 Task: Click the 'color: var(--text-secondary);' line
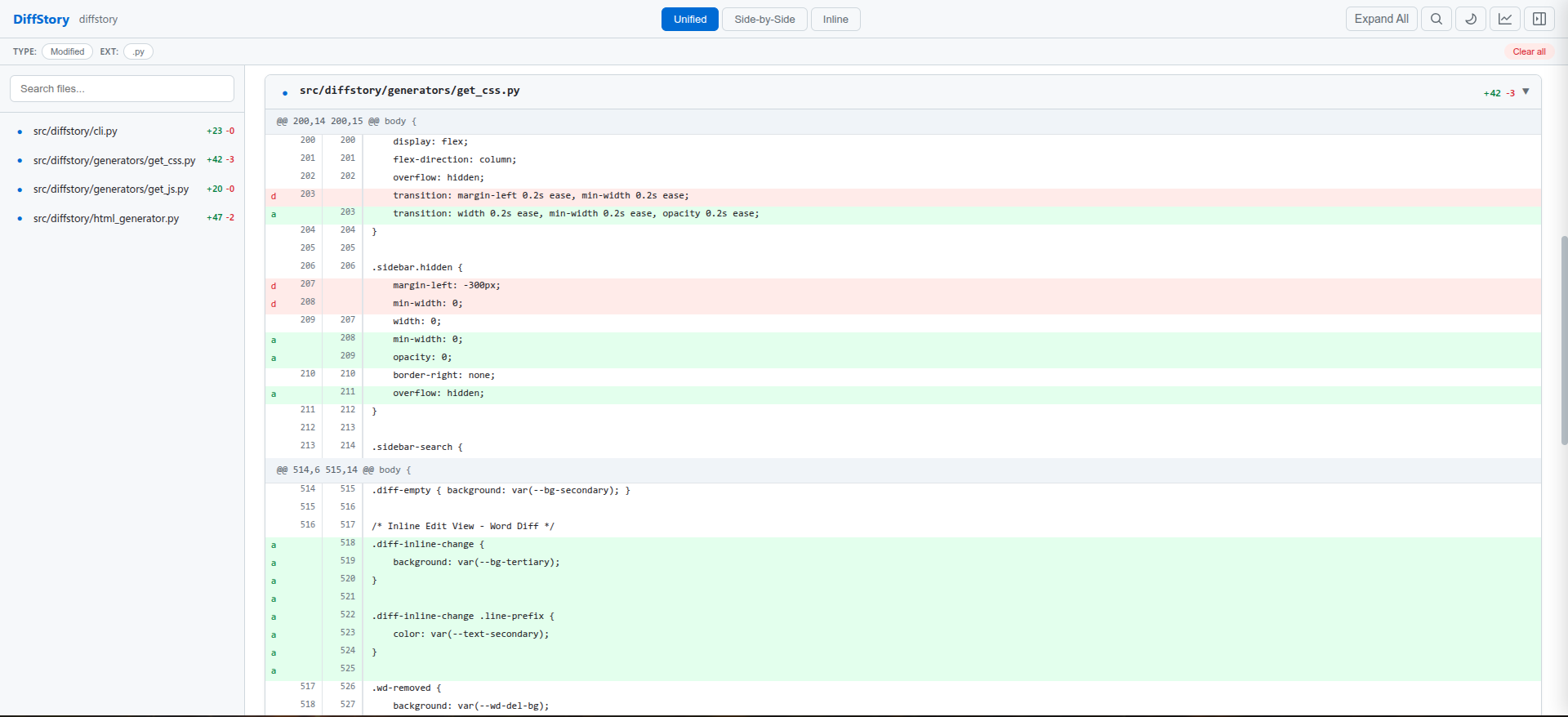[x=903, y=635]
